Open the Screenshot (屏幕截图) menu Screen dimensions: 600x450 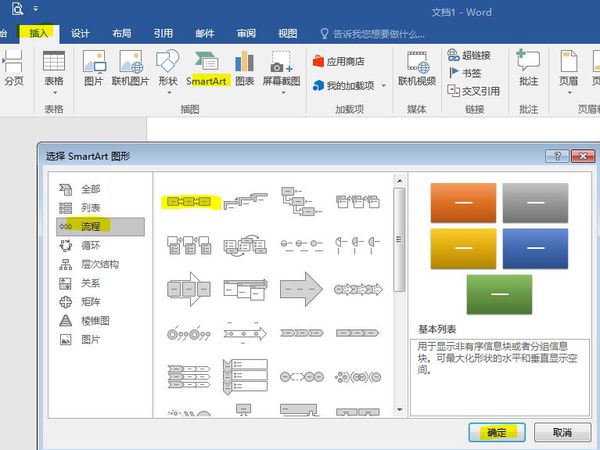click(x=282, y=73)
